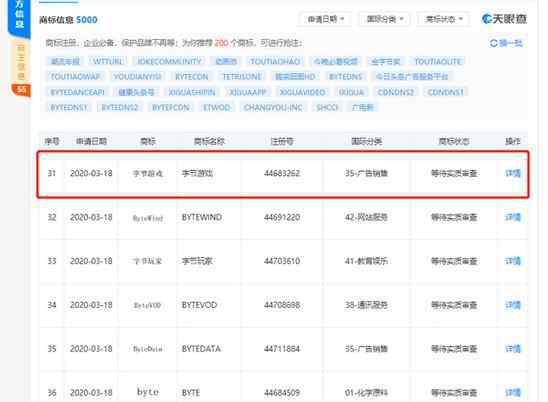Screen dimensions: 548x402
Task: Expand the 申请日期 filter dropdown
Action: pos(325,19)
